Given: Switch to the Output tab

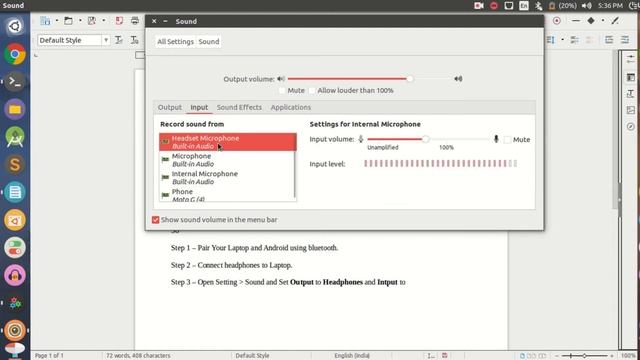Looking at the screenshot, I should click(170, 107).
